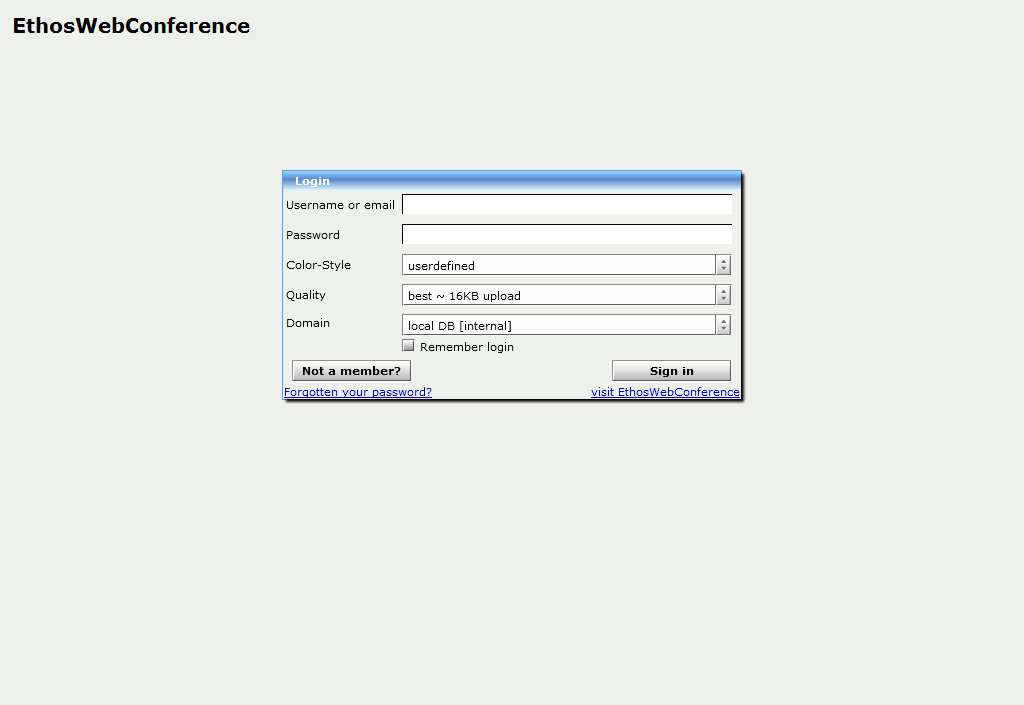Click the arrow stepper on Quality combo box
Viewport: 1024px width, 705px height.
[723, 296]
